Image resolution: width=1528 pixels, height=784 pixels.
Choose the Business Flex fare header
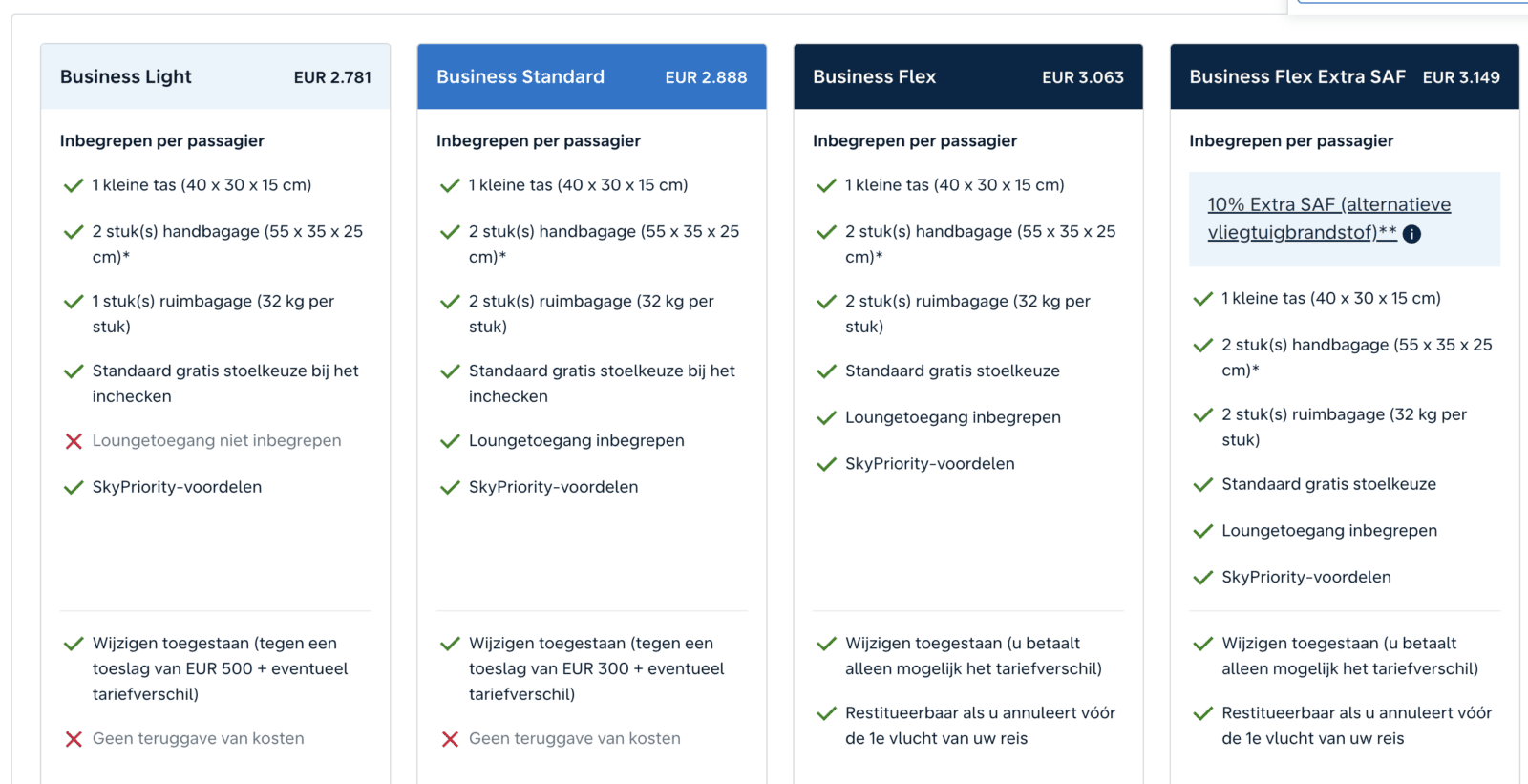coord(968,76)
